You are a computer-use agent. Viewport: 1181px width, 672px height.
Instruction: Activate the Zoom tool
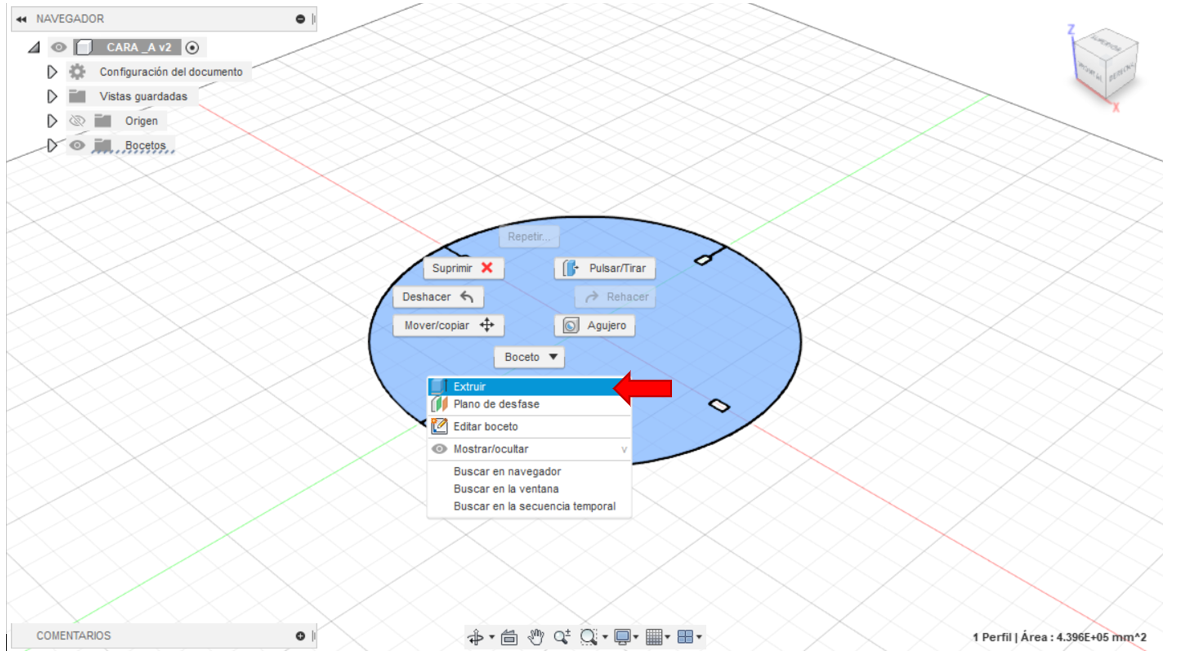(562, 637)
